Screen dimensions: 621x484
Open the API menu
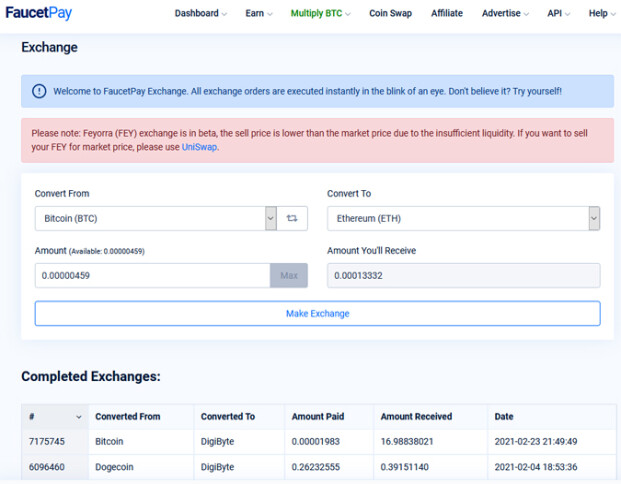click(x=558, y=13)
